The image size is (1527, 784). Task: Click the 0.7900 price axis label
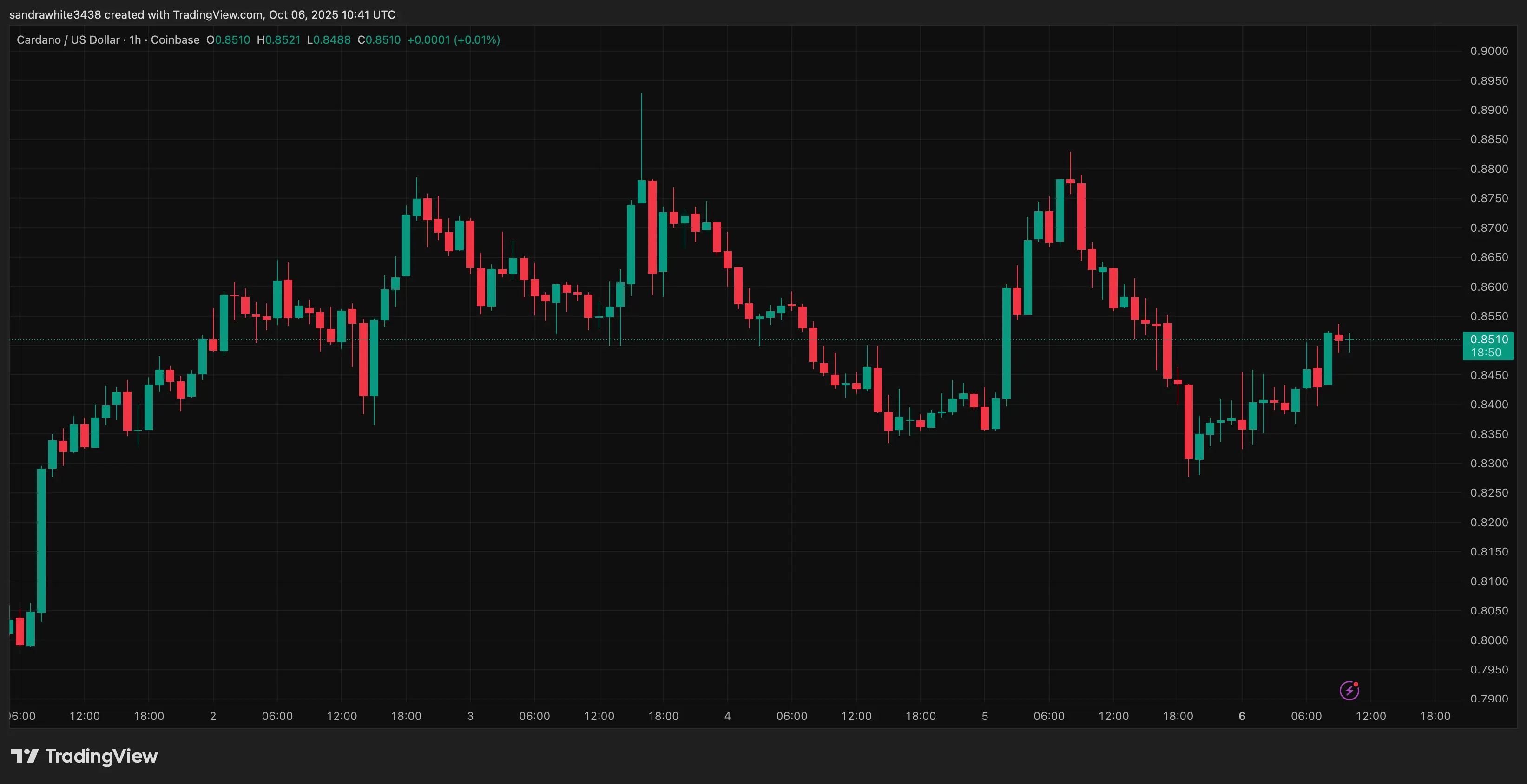[x=1488, y=699]
